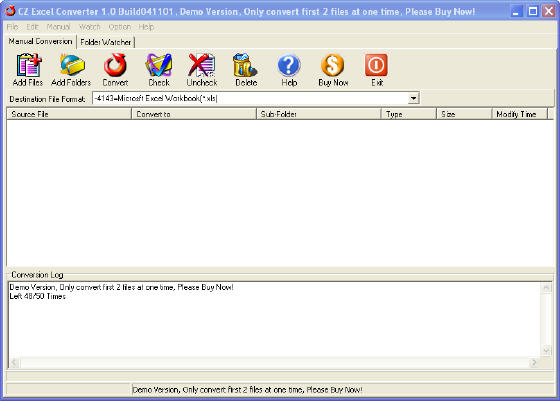
Task: Click the log horizontal scroll left arrow
Action: tap(14, 363)
